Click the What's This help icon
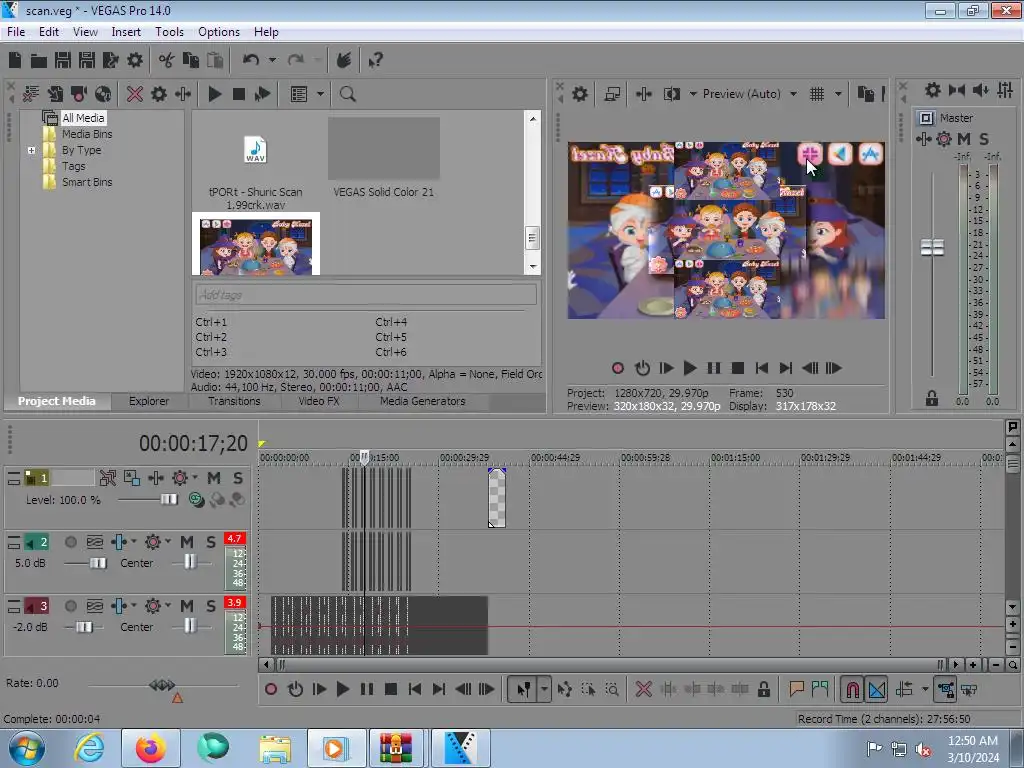 click(375, 60)
